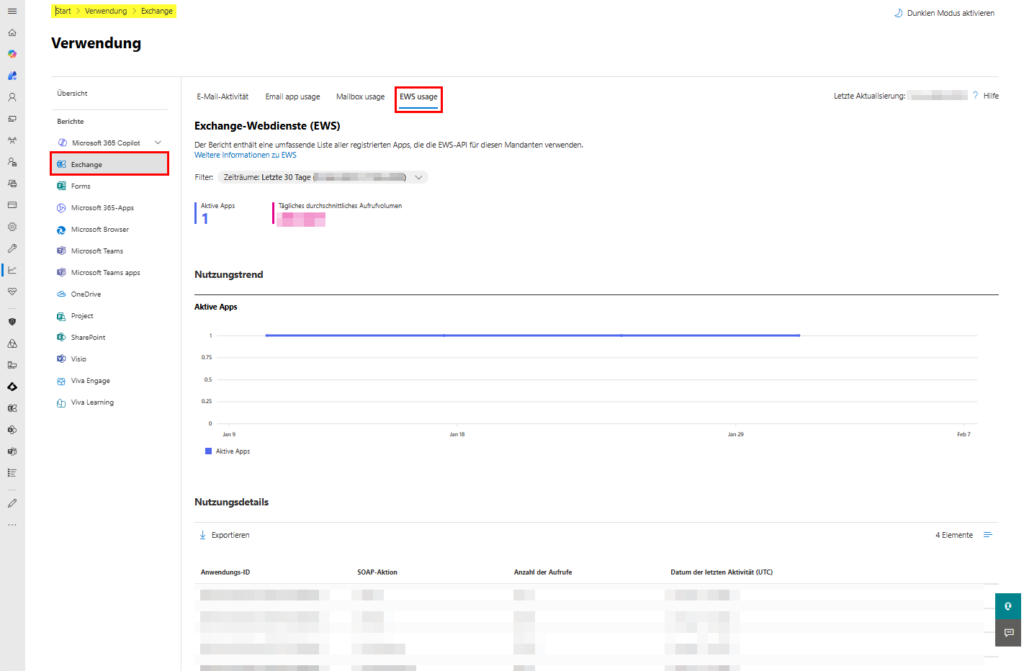Click the SharePoint report icon
The width and height of the screenshot is (1024, 671).
[62, 337]
